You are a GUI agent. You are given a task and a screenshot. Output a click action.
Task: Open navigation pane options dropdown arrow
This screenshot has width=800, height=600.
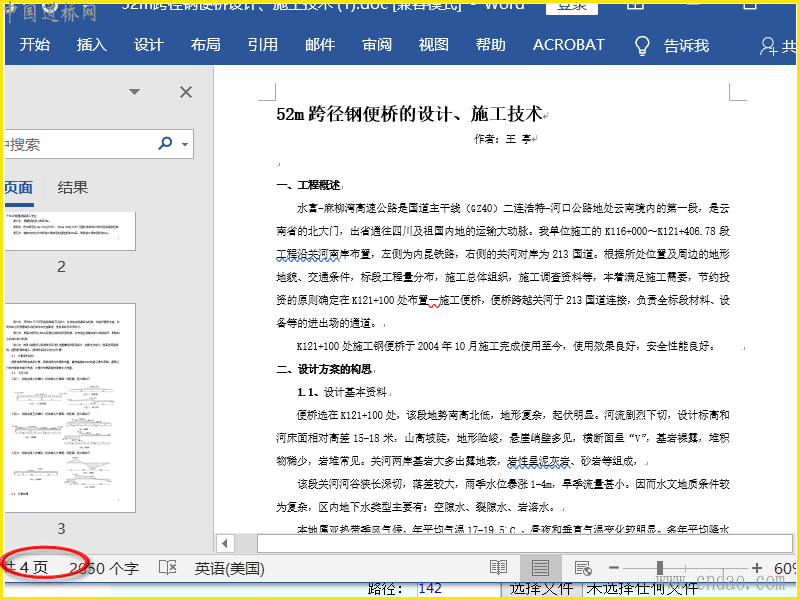(134, 92)
